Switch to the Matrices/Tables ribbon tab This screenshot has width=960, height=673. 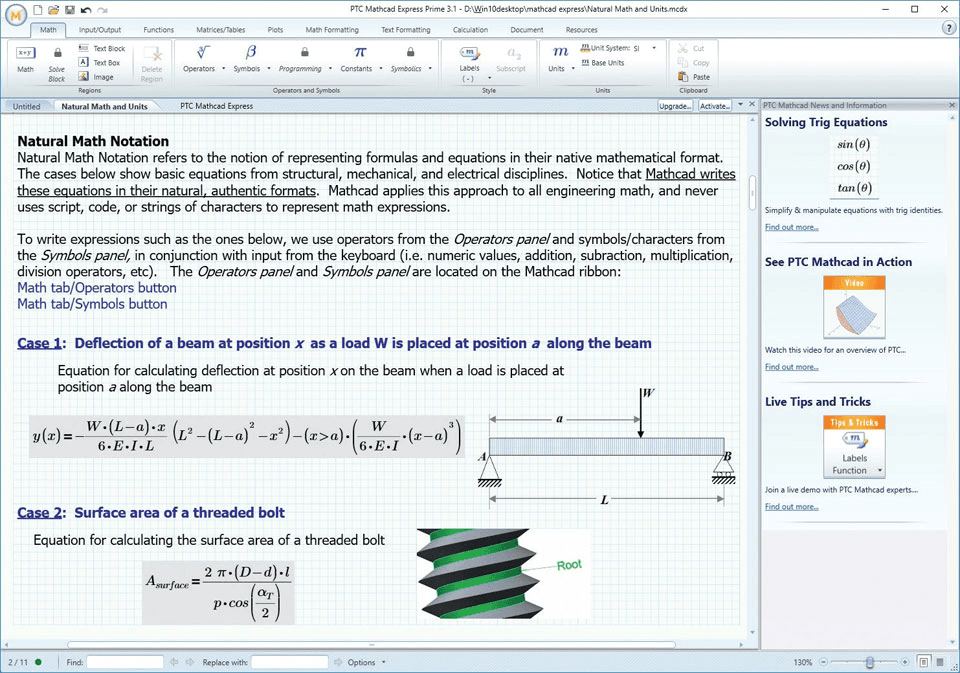pos(220,29)
